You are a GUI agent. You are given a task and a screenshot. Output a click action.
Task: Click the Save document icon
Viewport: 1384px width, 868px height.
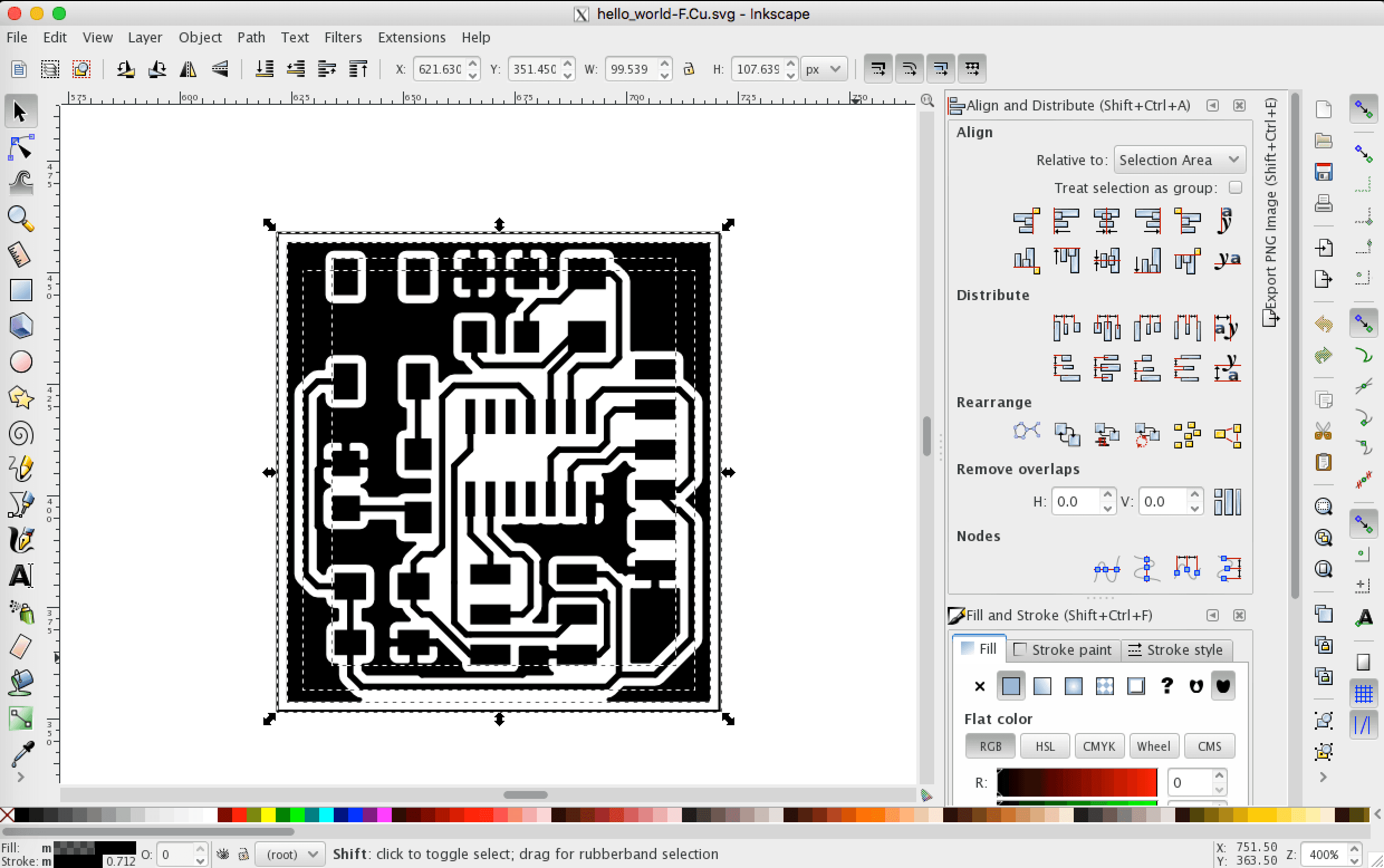tap(1323, 172)
